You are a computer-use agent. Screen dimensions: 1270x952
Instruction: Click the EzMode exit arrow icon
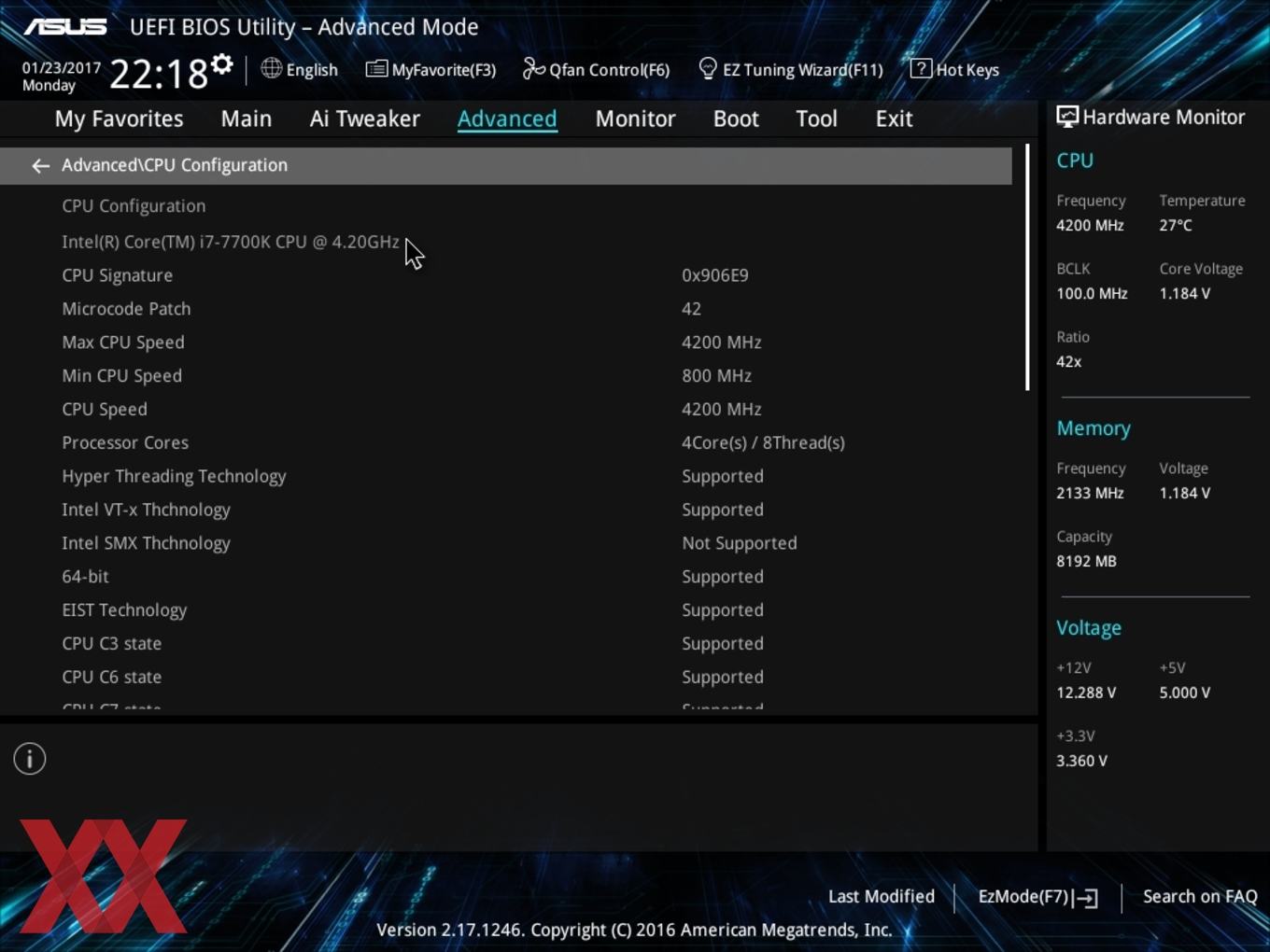(1085, 898)
